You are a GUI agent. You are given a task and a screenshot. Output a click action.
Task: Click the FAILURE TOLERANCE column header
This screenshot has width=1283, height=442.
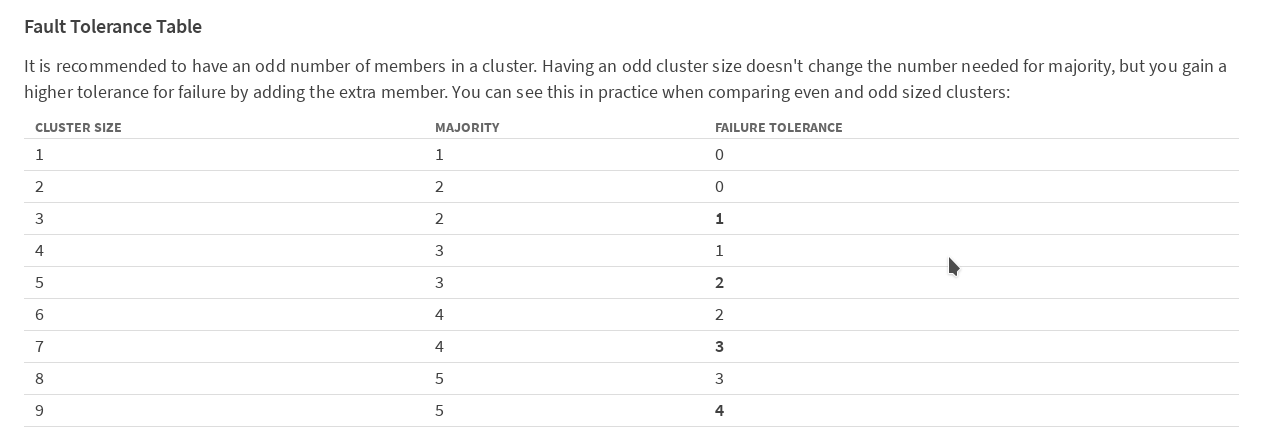pos(778,128)
